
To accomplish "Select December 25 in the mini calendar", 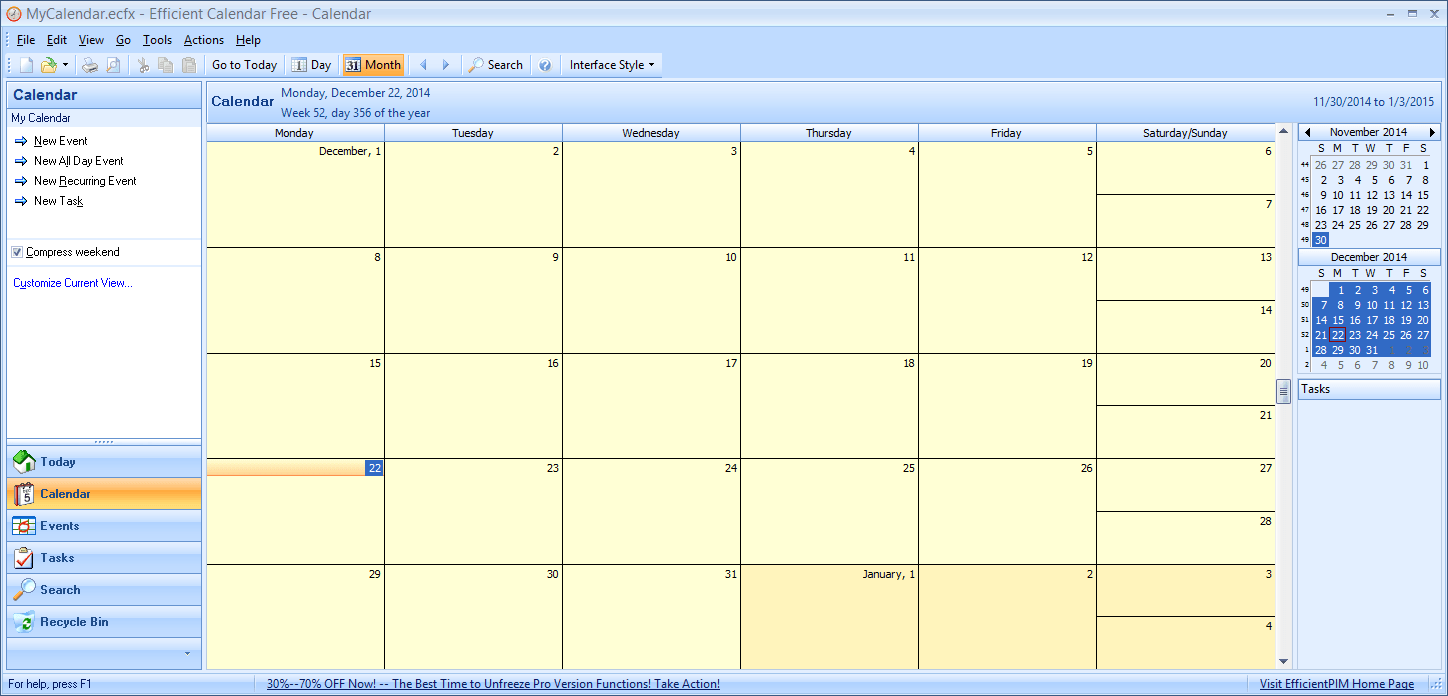I will point(1388,335).
